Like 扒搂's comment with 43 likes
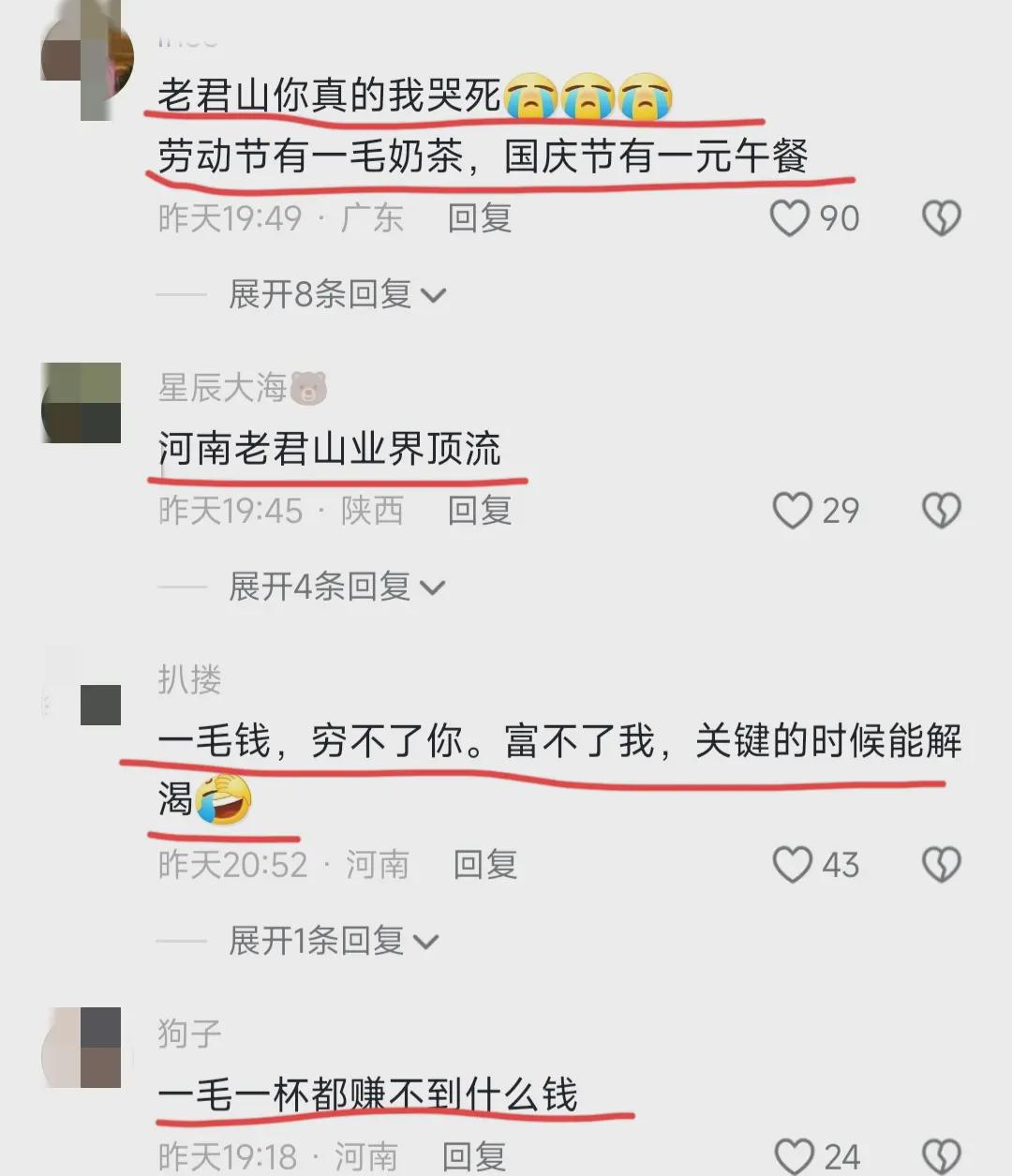The width and height of the screenshot is (1012, 1176). coord(792,865)
